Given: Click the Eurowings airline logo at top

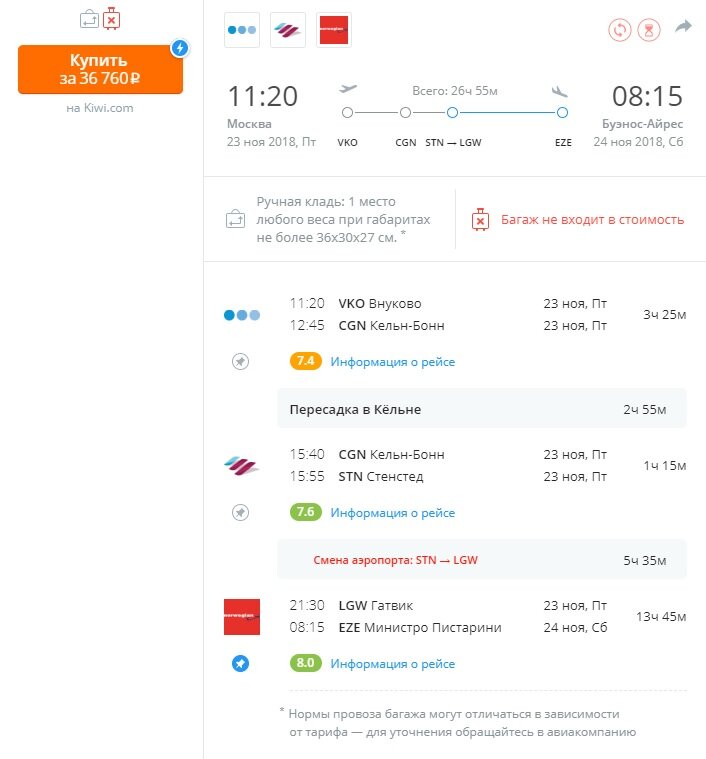Looking at the screenshot, I should (288, 30).
